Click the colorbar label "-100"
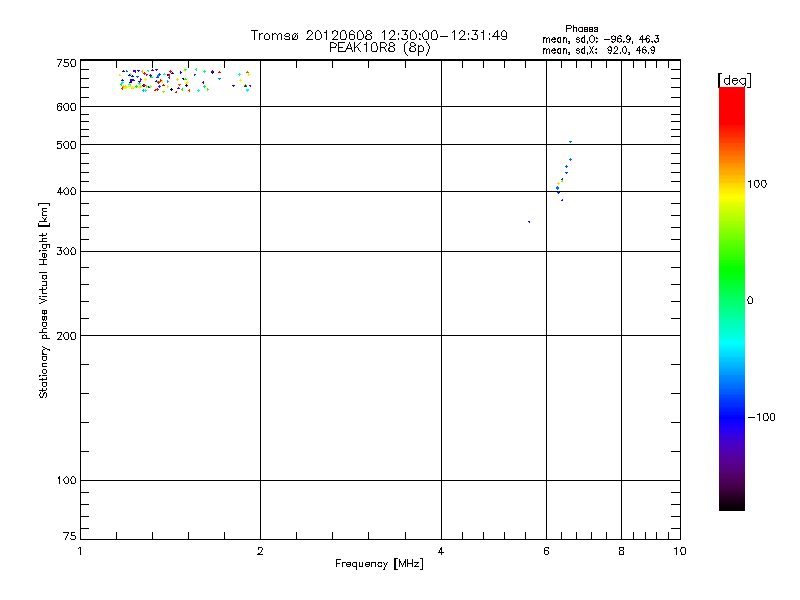Viewport: 800px width, 600px height. 761,417
